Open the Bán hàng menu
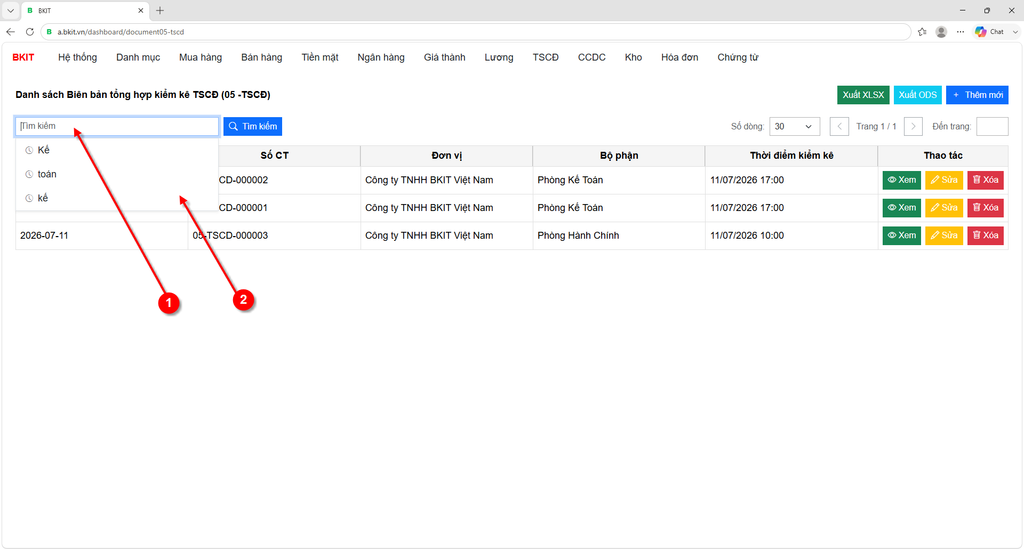This screenshot has width=1024, height=550. click(261, 57)
